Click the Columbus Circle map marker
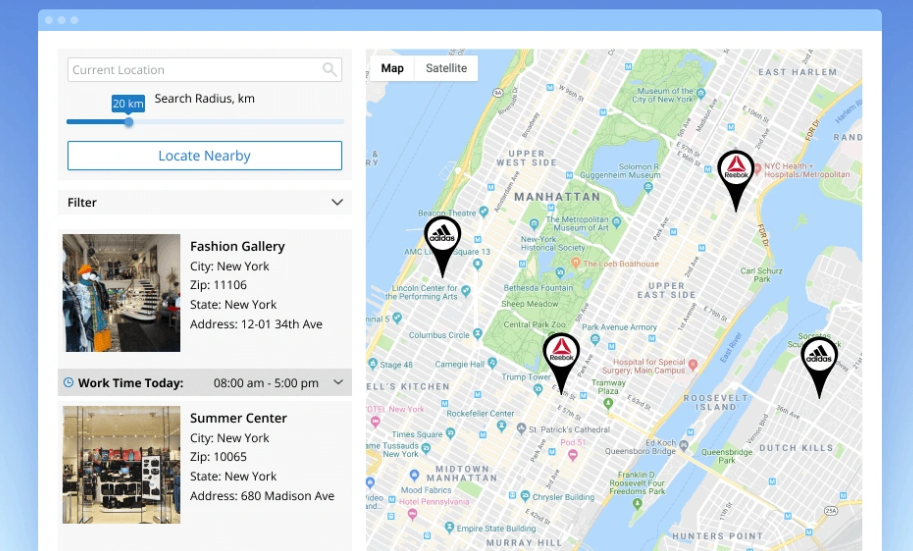Viewport: 913px width, 551px height. (x=477, y=334)
